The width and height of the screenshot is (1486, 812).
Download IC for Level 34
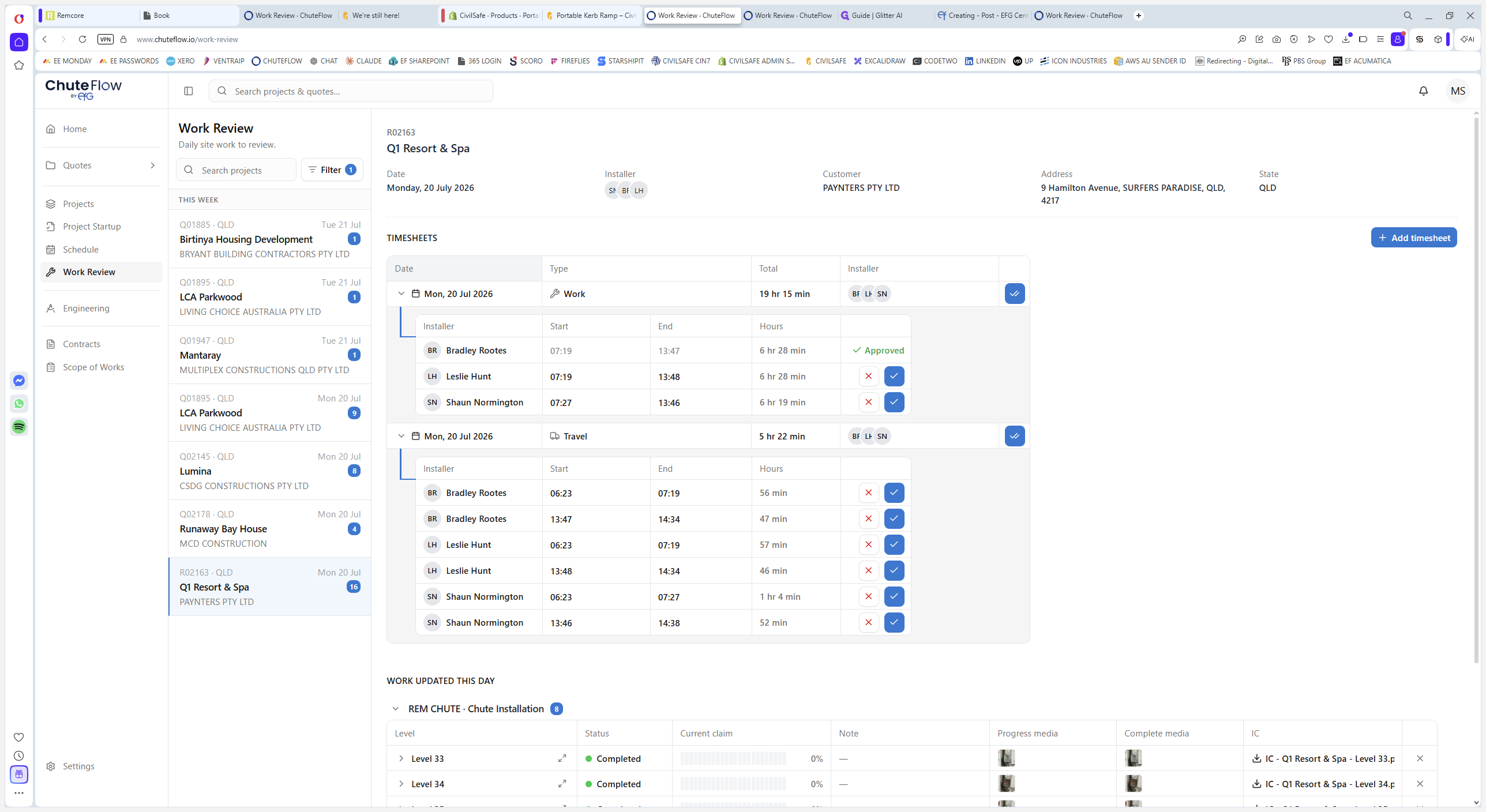(x=1323, y=784)
